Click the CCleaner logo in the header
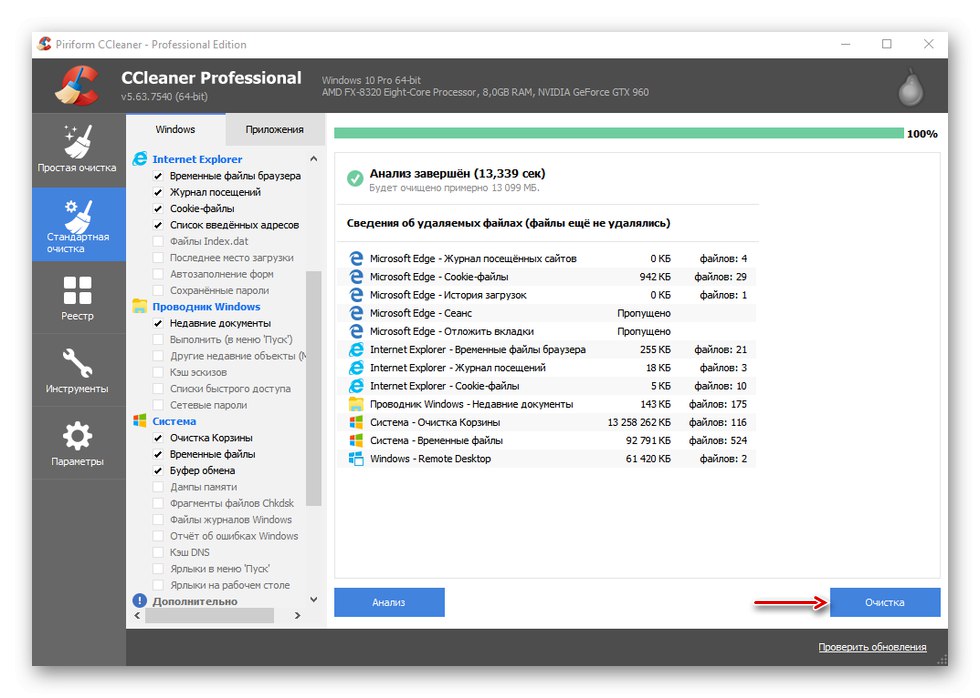 coord(77,86)
